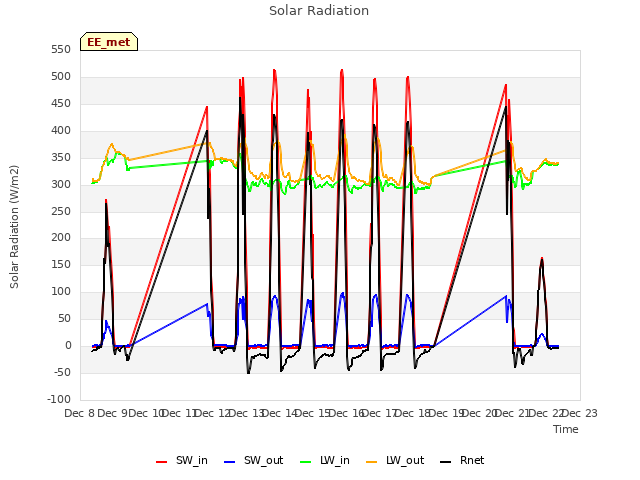
Task: Click the 550 y-axis tick value
Action: pyautogui.click(x=61, y=50)
